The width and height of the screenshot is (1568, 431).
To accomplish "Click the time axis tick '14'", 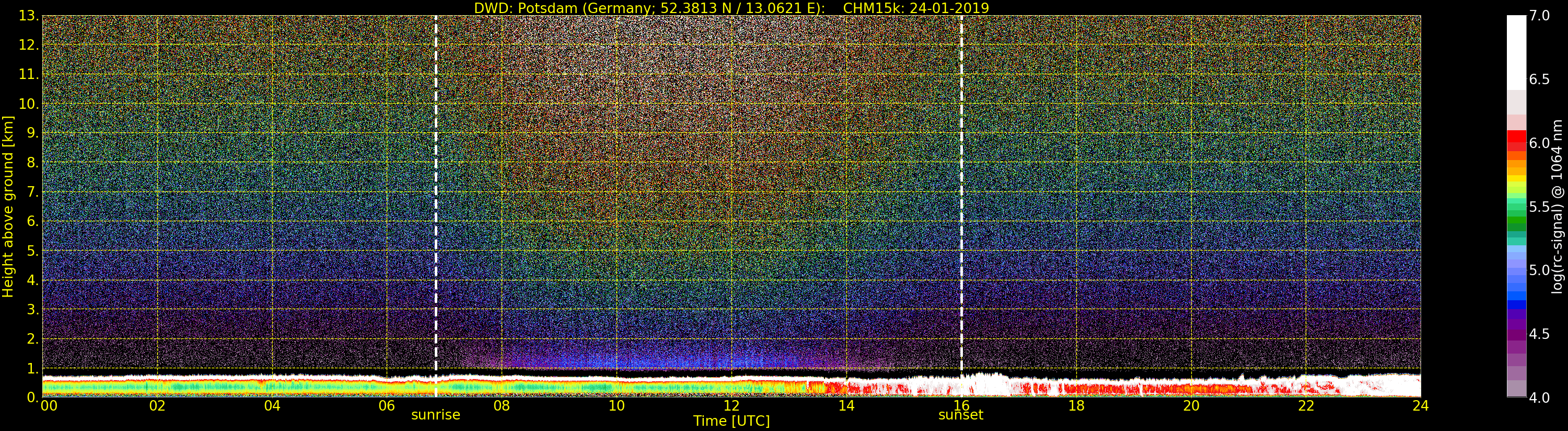I will 846,405.
